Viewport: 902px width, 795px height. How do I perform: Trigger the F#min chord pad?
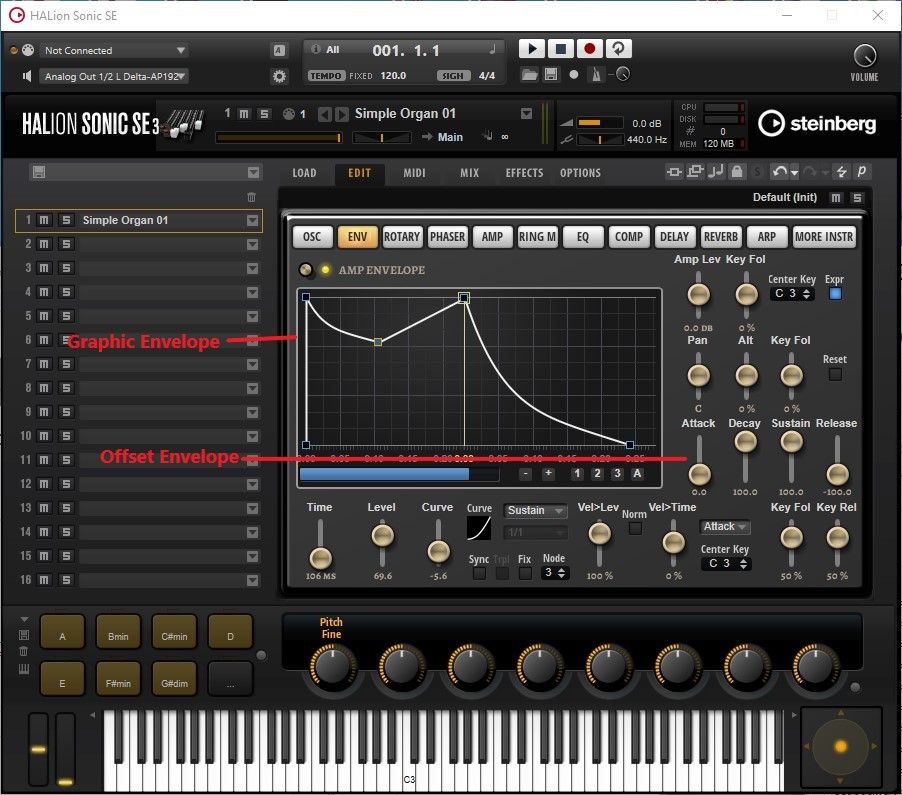pos(118,679)
